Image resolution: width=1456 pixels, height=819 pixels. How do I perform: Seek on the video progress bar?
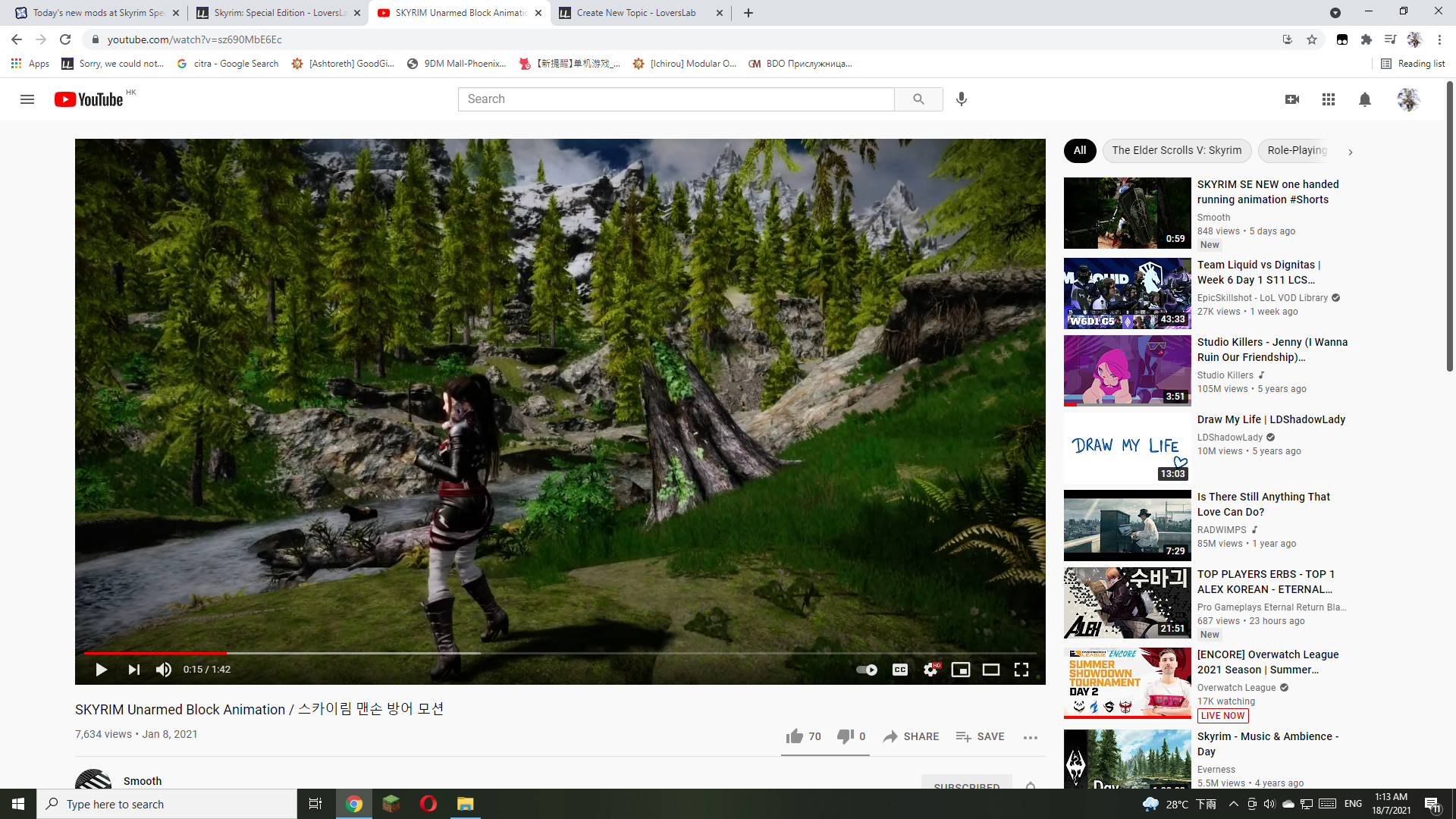coord(560,652)
